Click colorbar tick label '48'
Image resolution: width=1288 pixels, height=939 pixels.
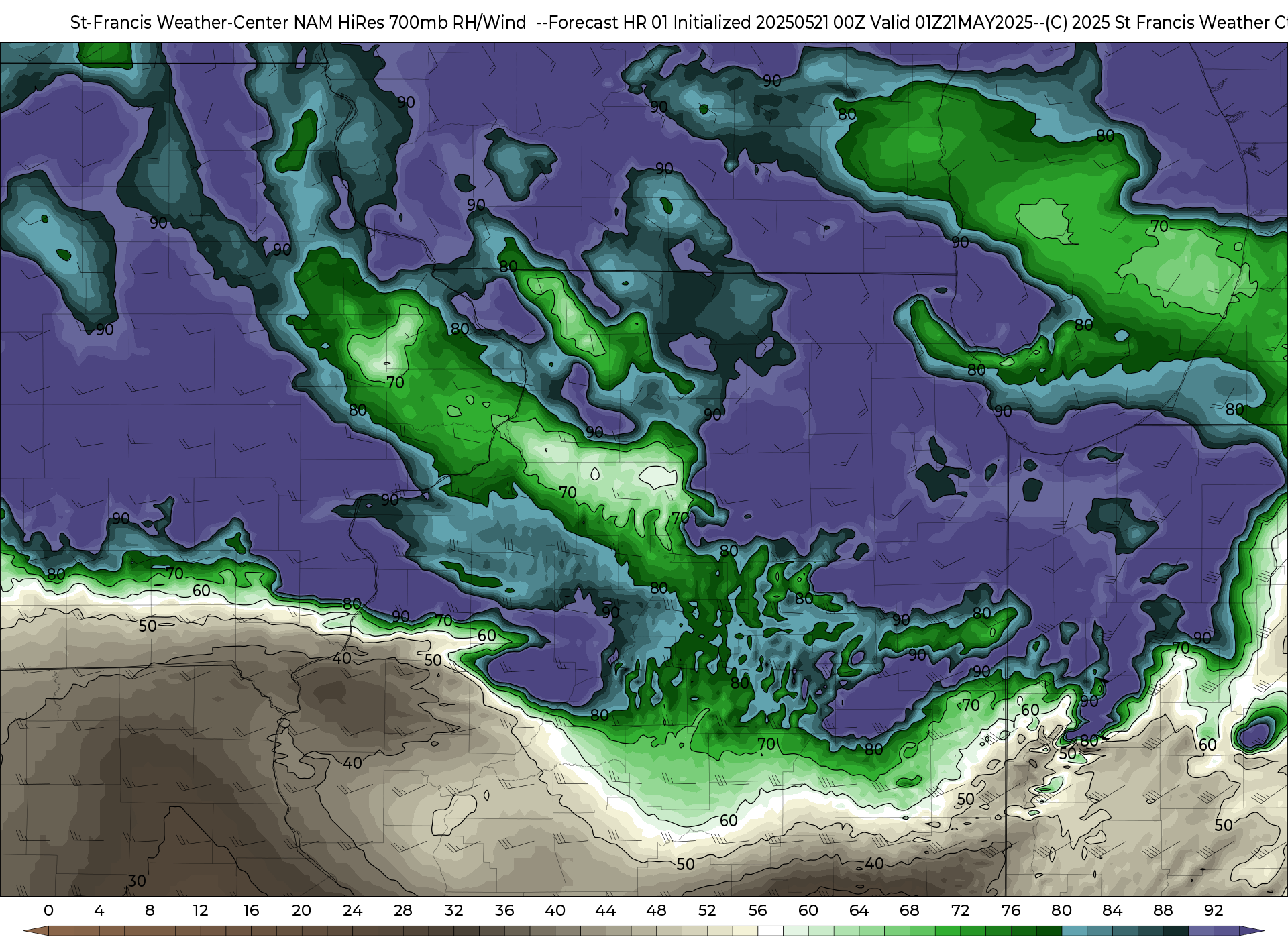[x=657, y=910]
